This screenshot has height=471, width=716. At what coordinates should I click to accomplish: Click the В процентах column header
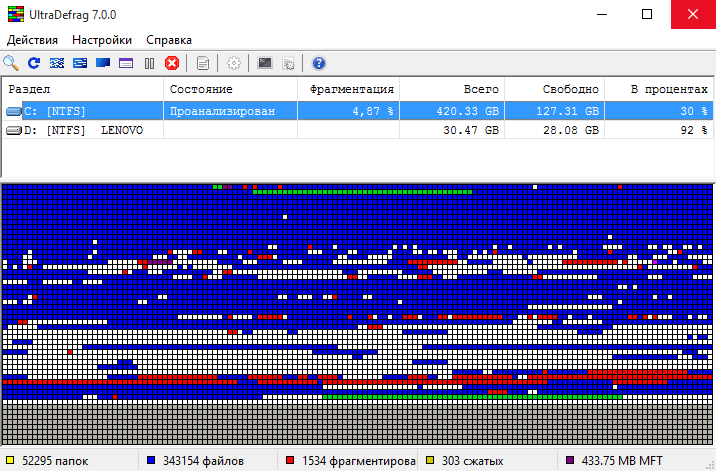(659, 89)
